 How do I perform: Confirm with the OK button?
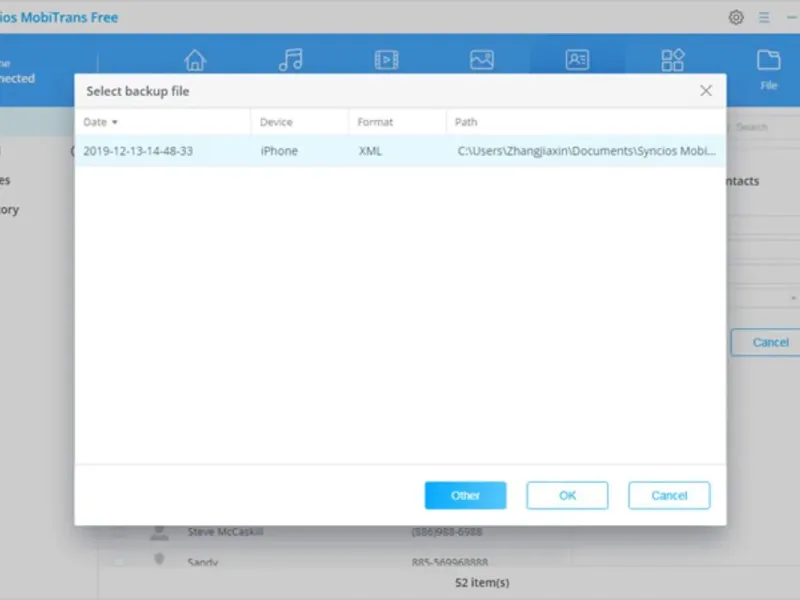[x=567, y=495]
